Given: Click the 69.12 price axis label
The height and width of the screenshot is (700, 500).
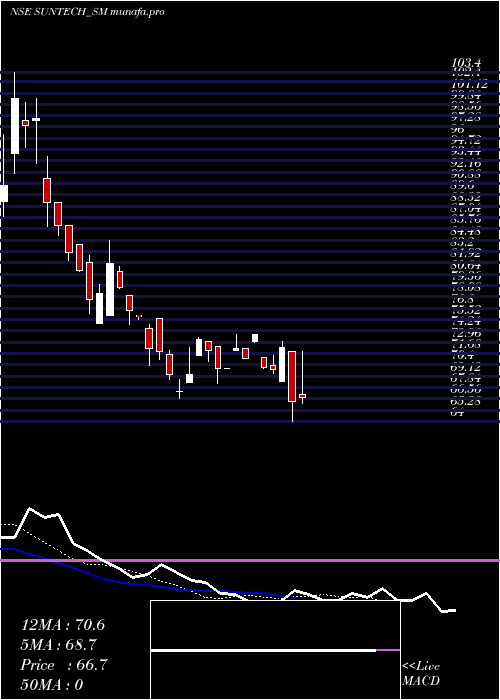Looking at the screenshot, I should [466, 368].
